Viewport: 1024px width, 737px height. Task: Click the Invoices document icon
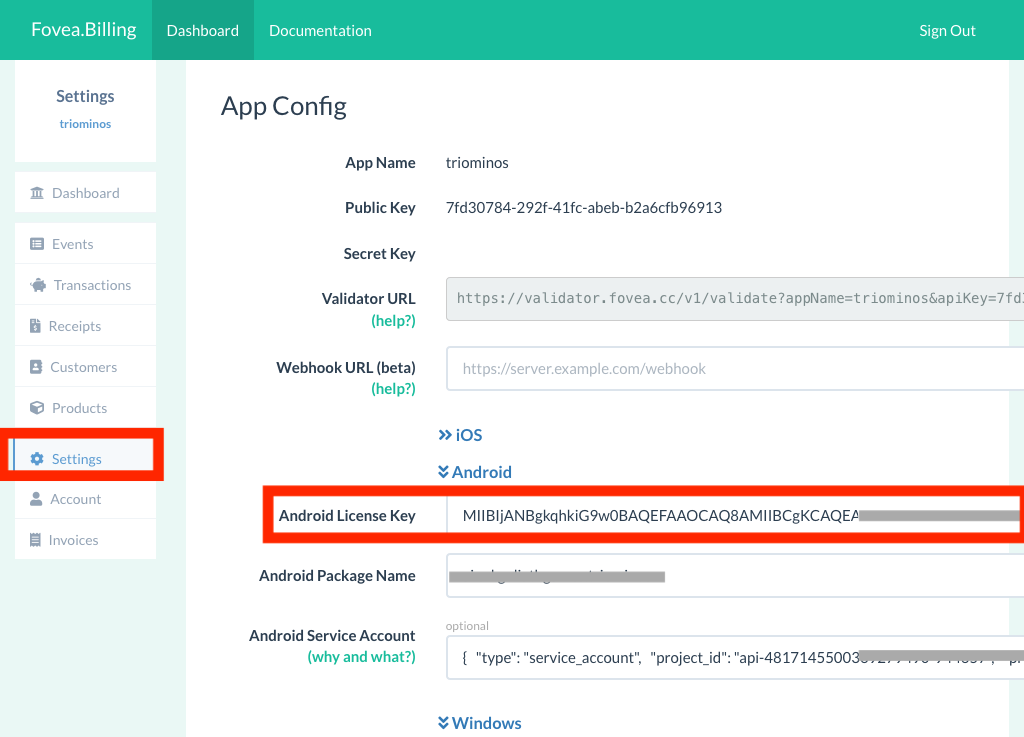(x=37, y=540)
